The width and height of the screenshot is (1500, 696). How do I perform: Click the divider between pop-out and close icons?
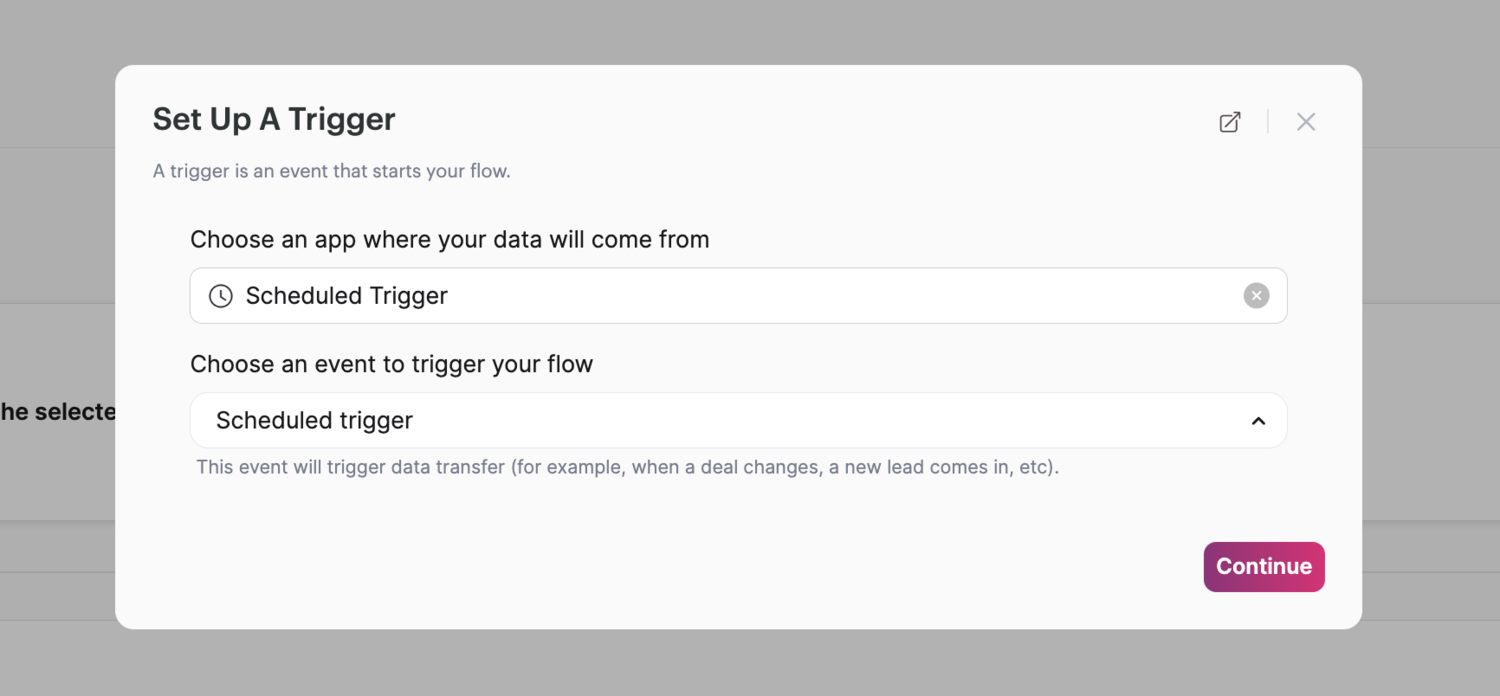[1268, 122]
